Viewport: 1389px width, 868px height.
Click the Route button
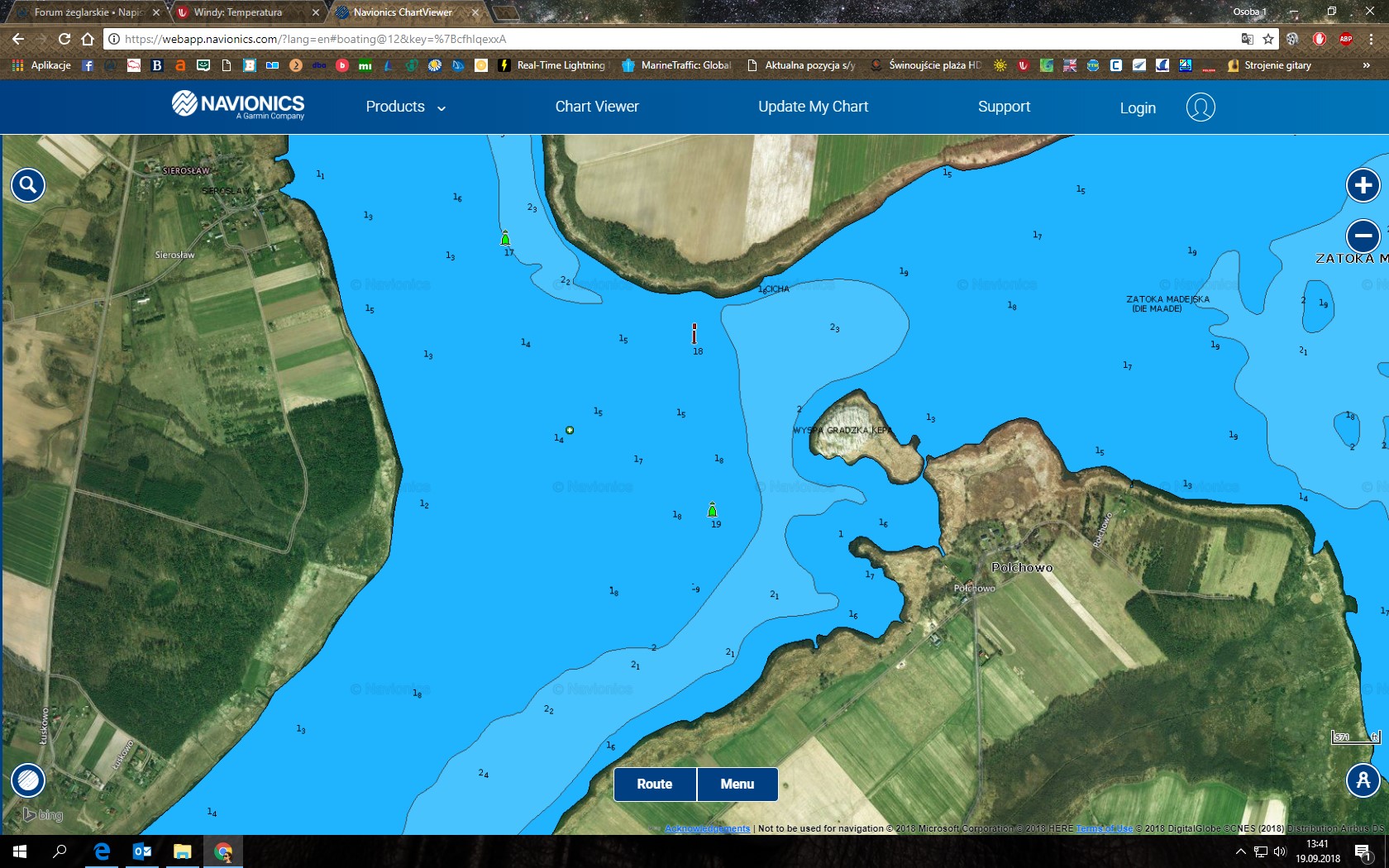click(655, 785)
